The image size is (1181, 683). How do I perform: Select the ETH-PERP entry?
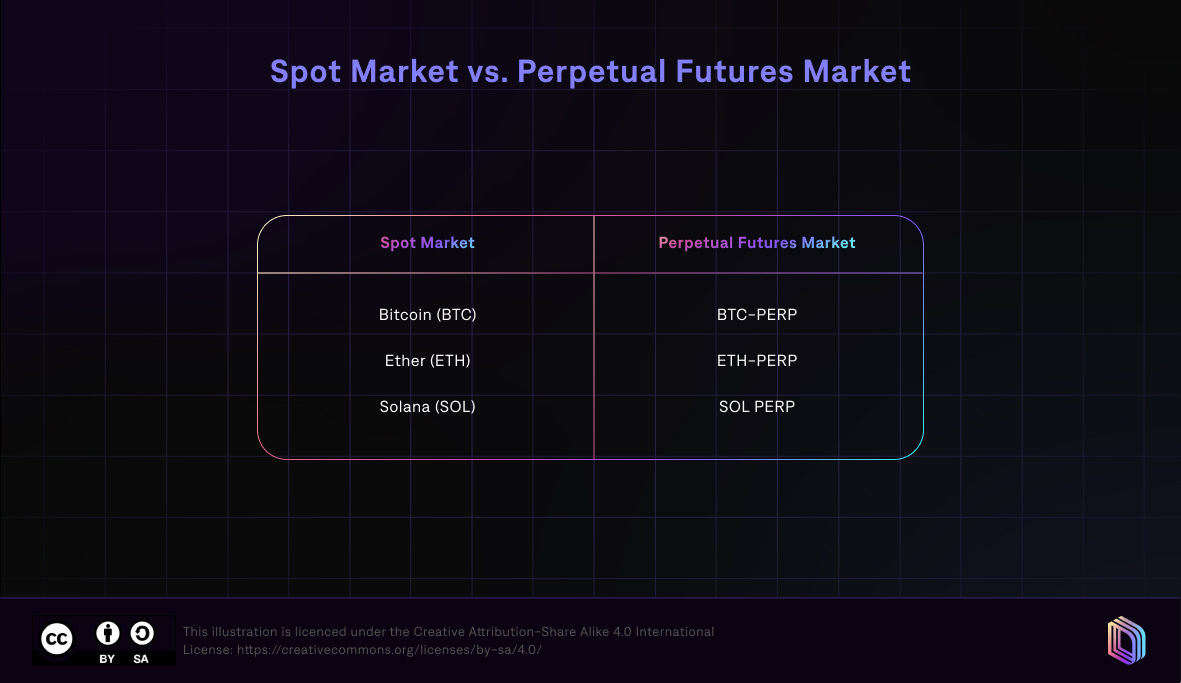[757, 361]
